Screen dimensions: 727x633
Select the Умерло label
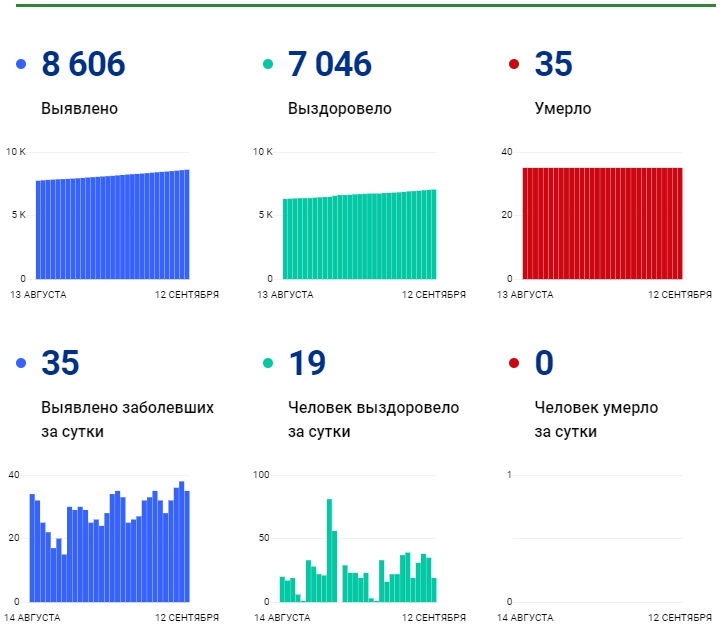(x=563, y=109)
